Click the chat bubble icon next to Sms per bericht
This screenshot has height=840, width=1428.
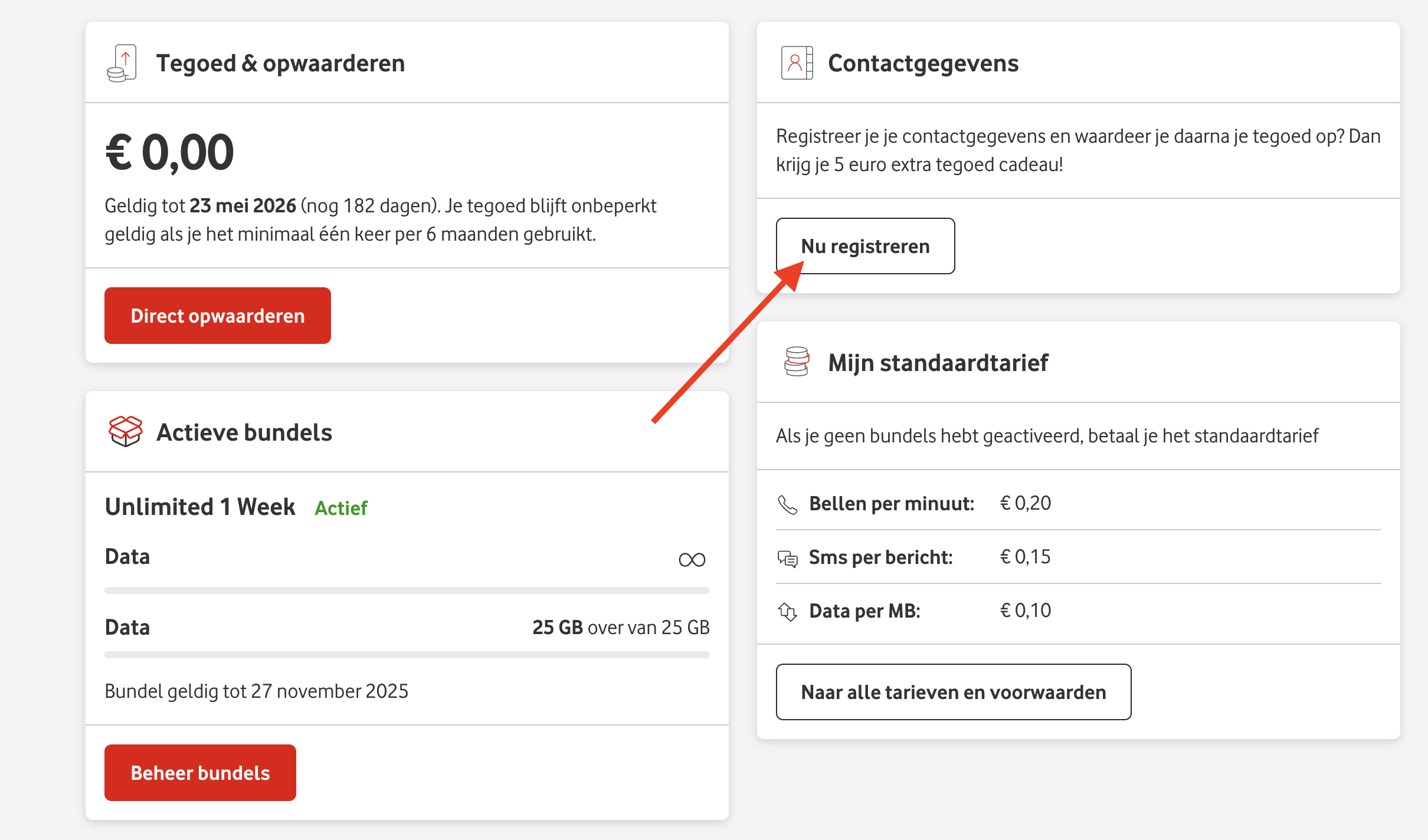point(788,558)
